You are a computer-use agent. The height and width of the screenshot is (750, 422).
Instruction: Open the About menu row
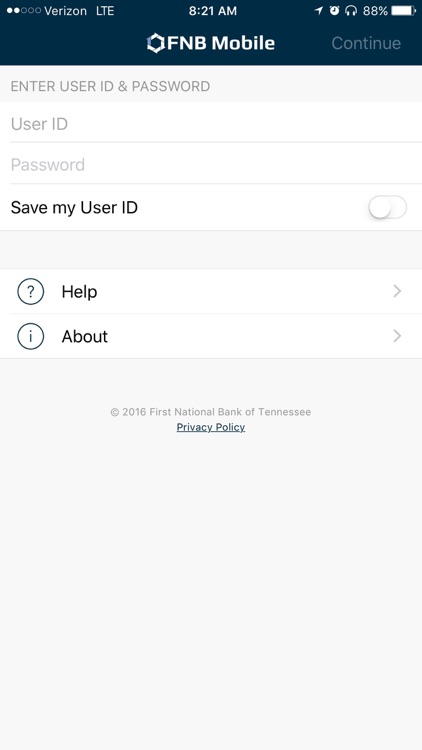211,336
